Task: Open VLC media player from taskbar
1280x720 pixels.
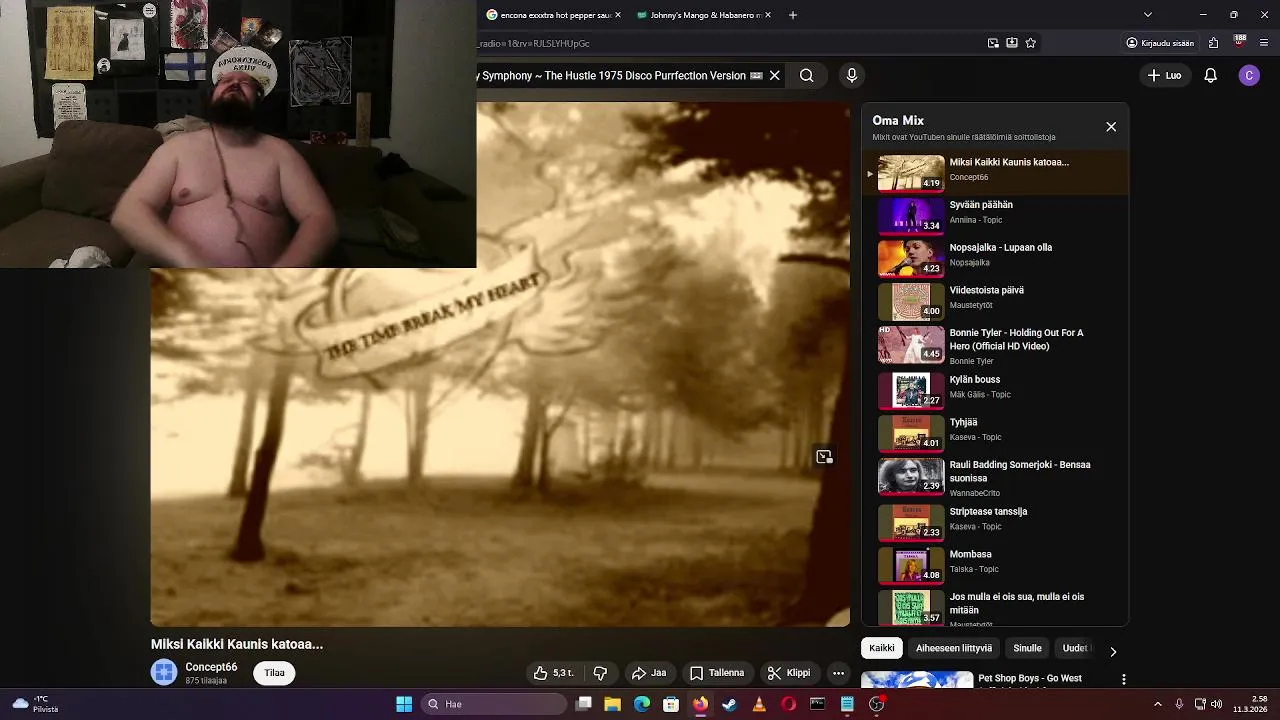Action: (759, 704)
